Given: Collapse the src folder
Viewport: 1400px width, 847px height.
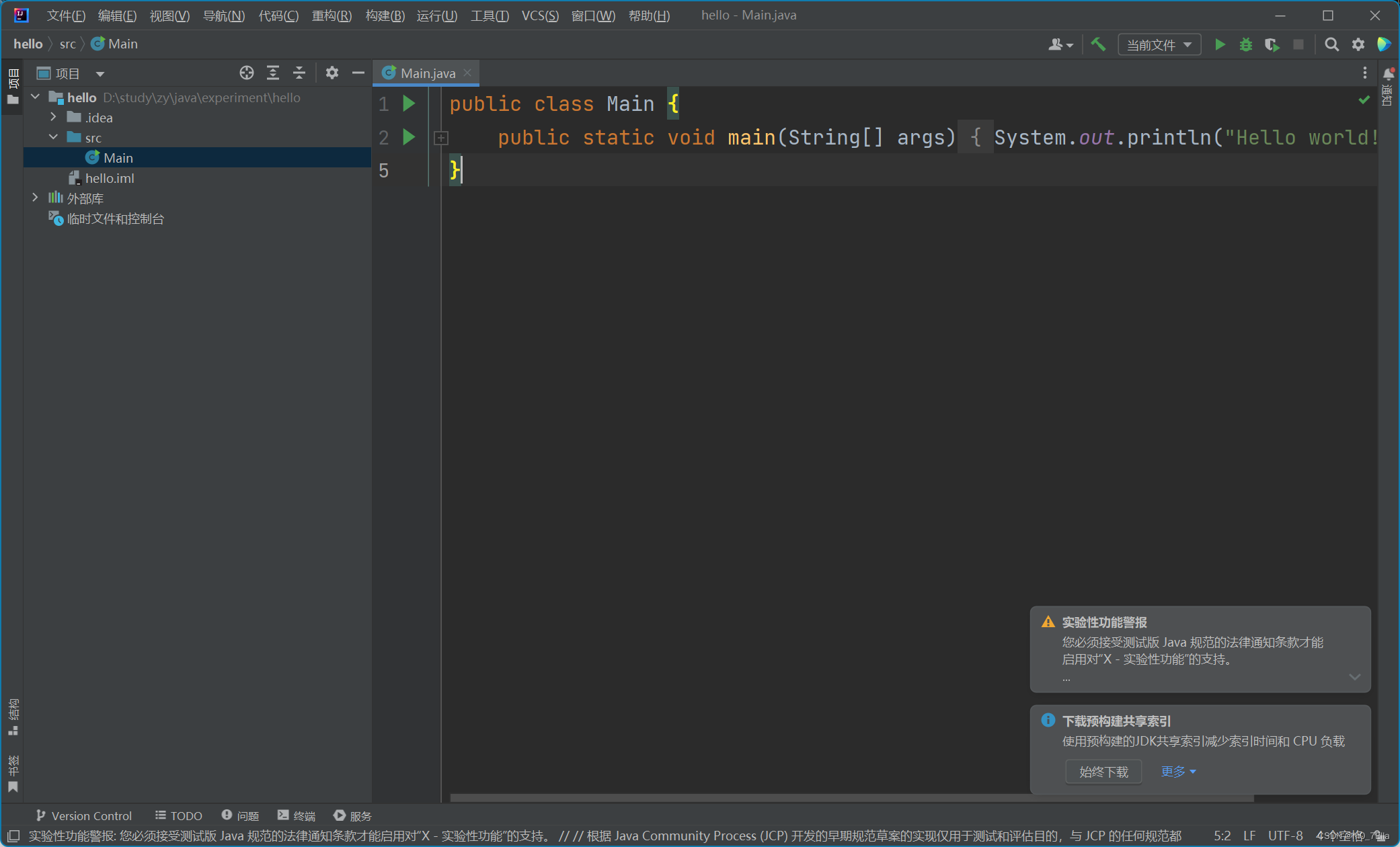Looking at the screenshot, I should (x=54, y=137).
